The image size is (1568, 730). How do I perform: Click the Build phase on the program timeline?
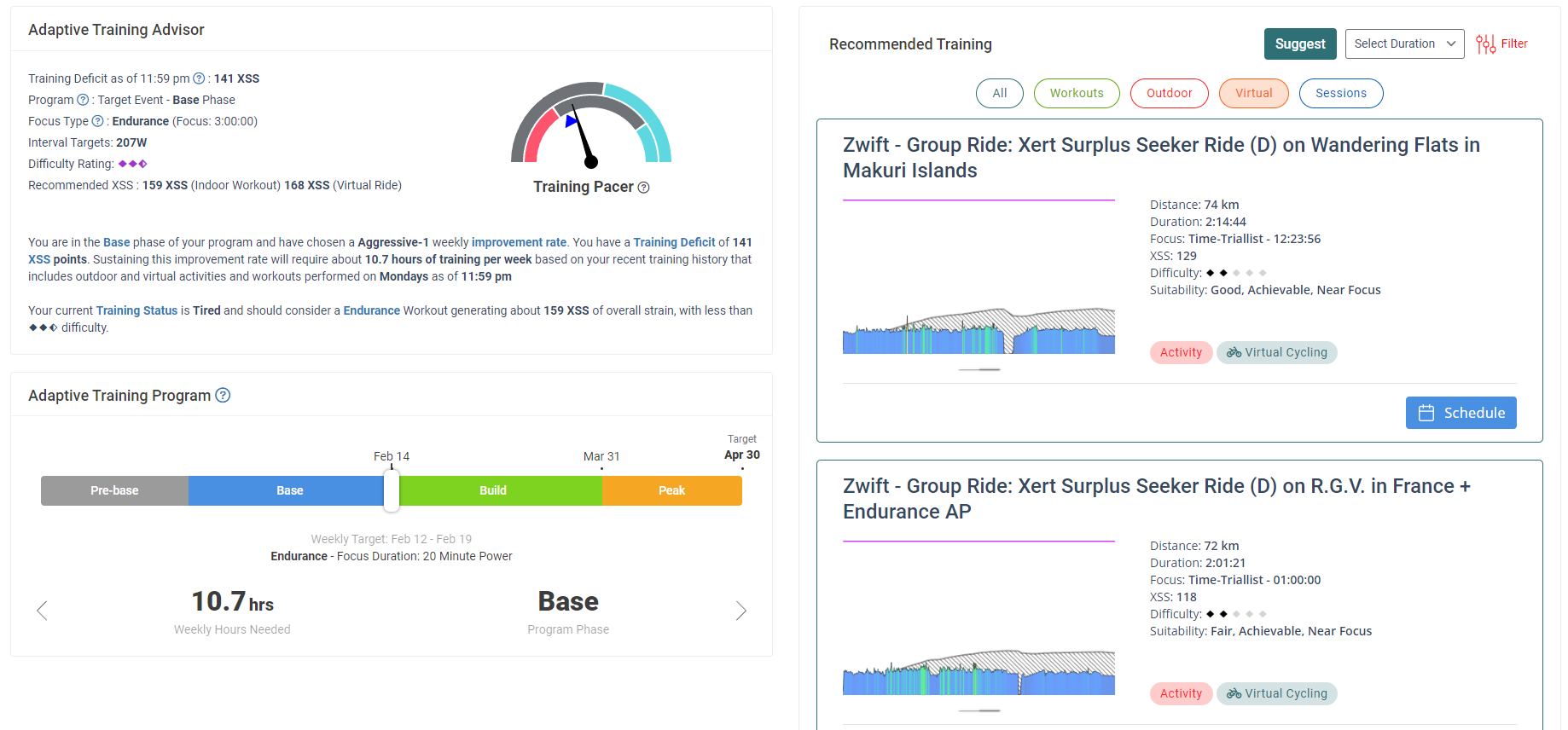pos(493,491)
